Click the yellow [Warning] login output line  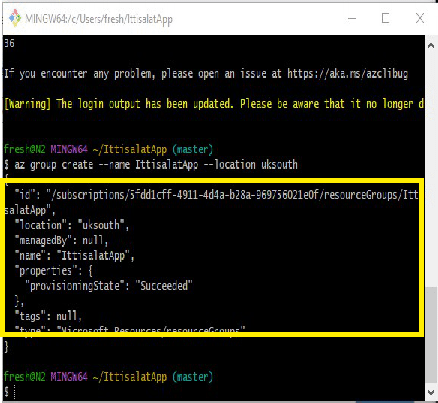click(x=214, y=104)
